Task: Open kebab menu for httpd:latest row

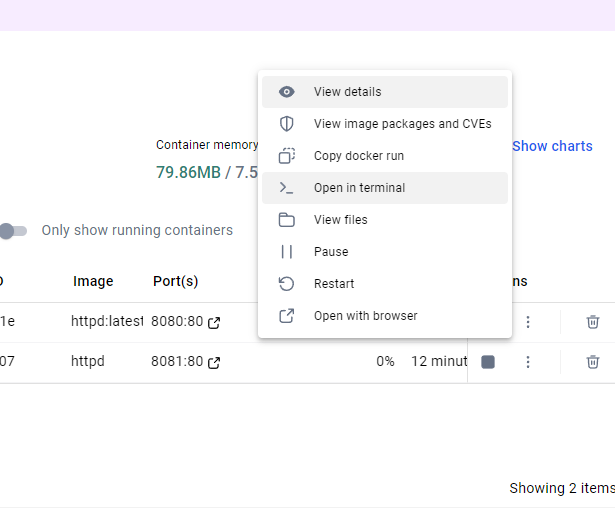Action: 528,322
